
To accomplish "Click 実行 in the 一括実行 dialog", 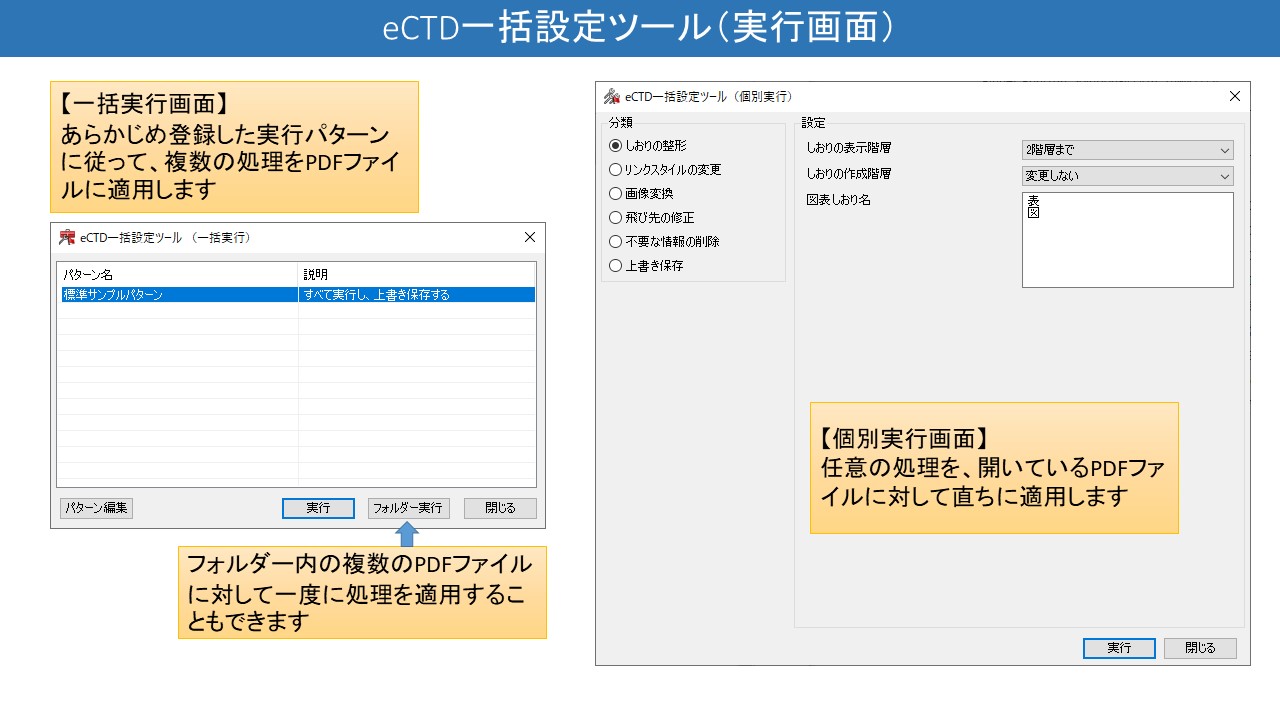I will click(318, 508).
